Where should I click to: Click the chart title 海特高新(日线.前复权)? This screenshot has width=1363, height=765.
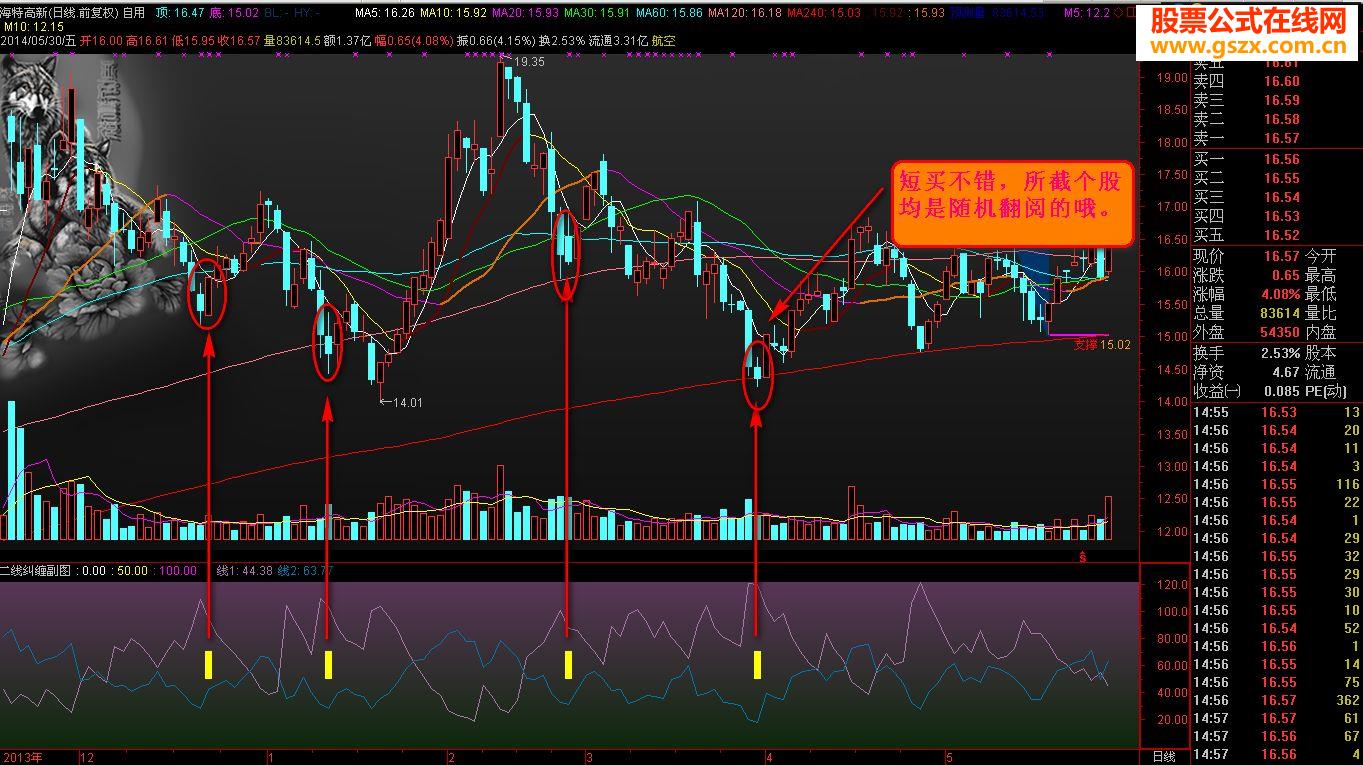60,13
